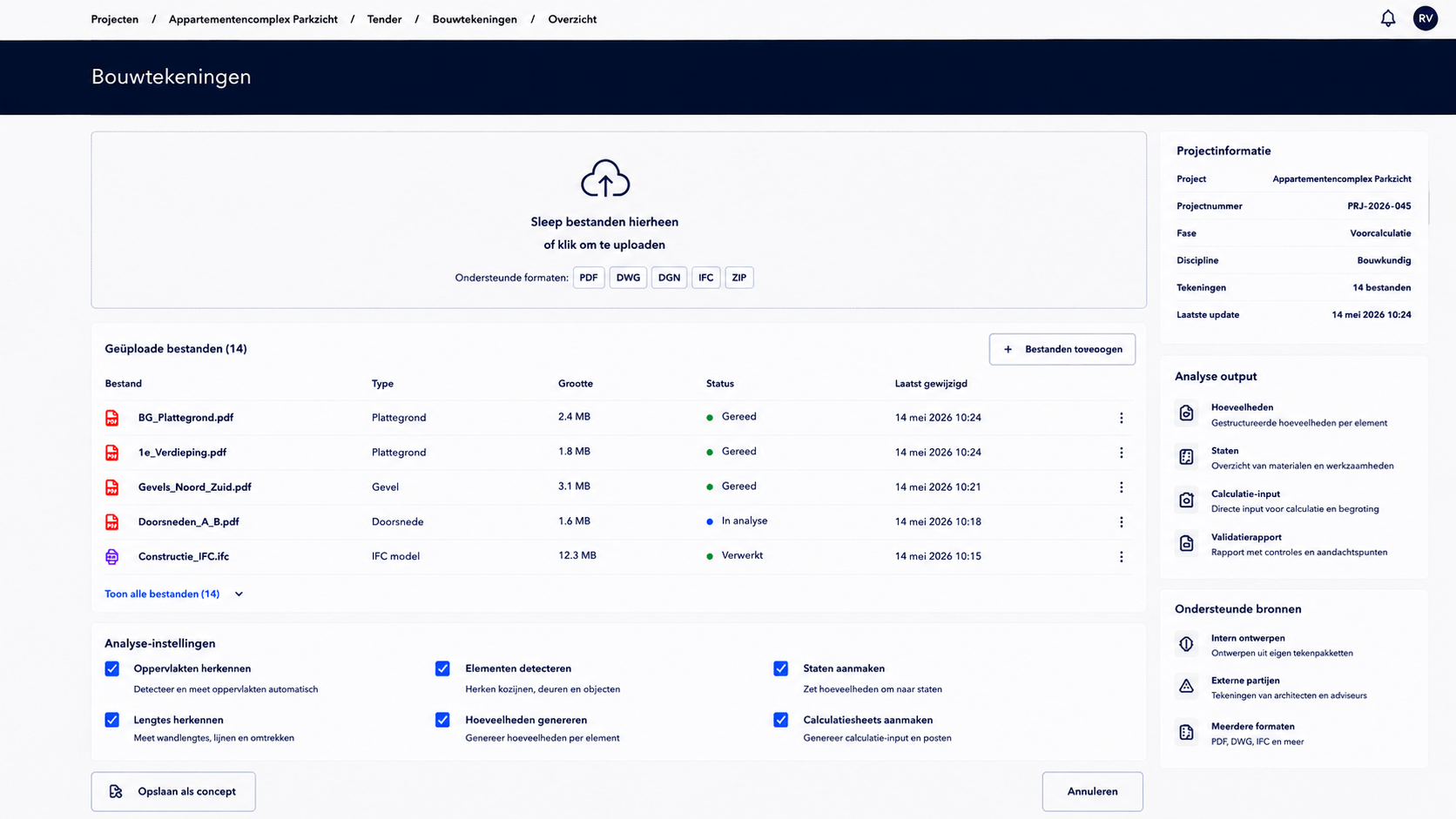This screenshot has width=1456, height=819.
Task: Toggle the Elementen detecteren checkbox
Action: tap(442, 668)
